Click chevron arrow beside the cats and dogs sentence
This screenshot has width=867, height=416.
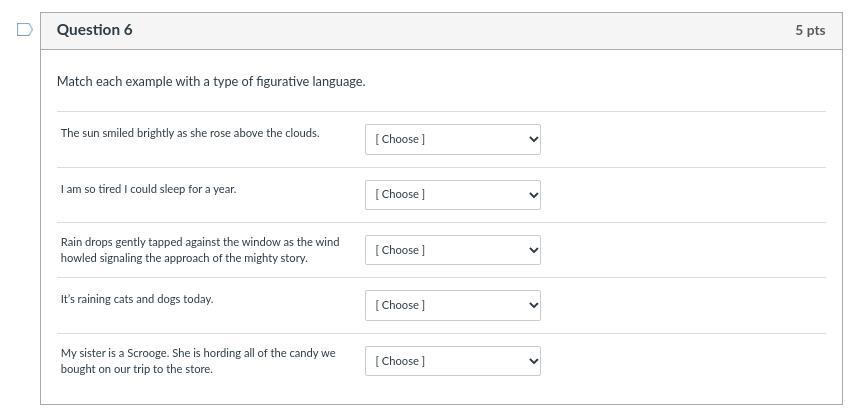533,306
